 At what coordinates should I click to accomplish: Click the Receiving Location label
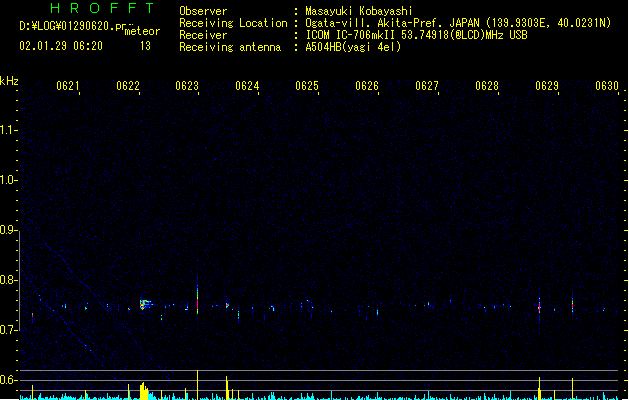[x=233, y=23]
